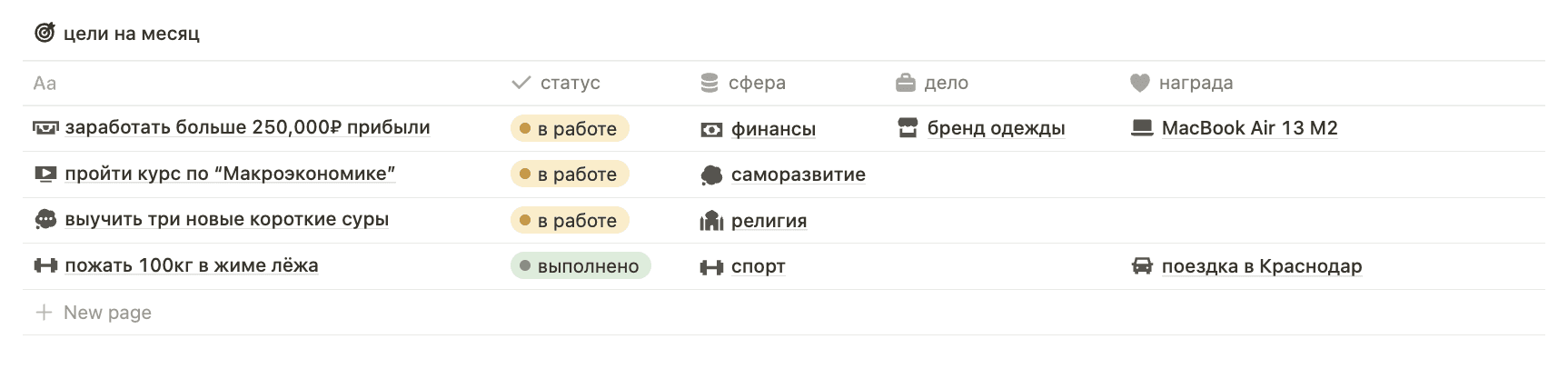Open the 'дело' column header menu
Image resolution: width=1568 pixels, height=369 pixels.
click(932, 83)
